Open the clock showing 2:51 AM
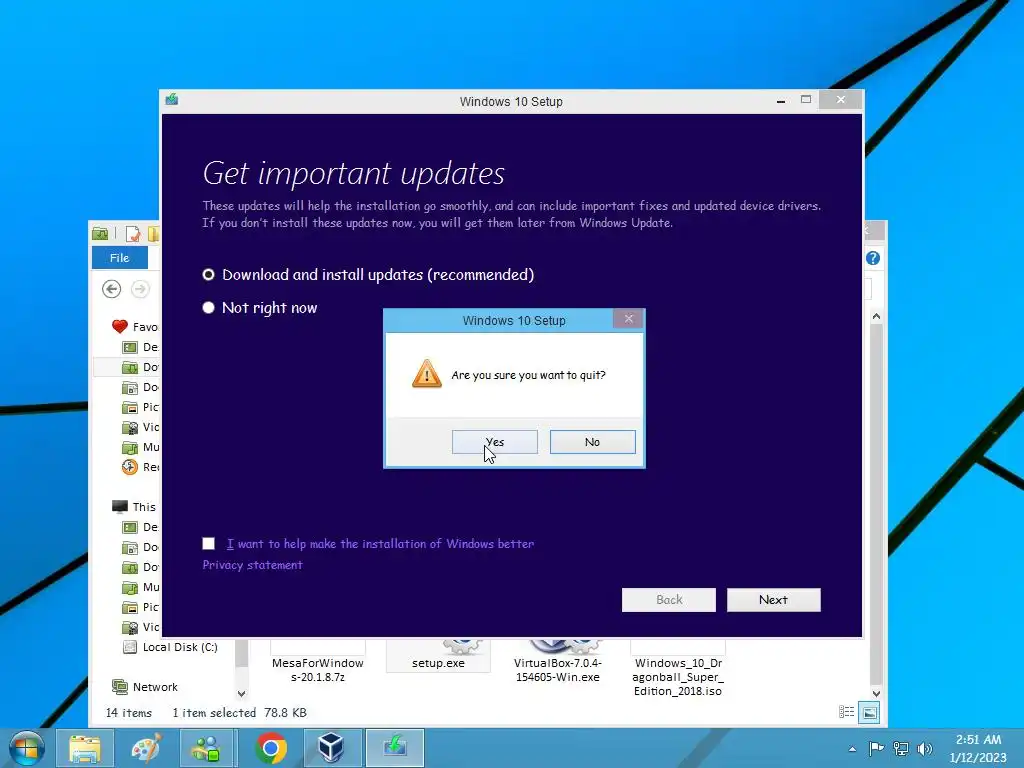1024x768 pixels. [978, 748]
